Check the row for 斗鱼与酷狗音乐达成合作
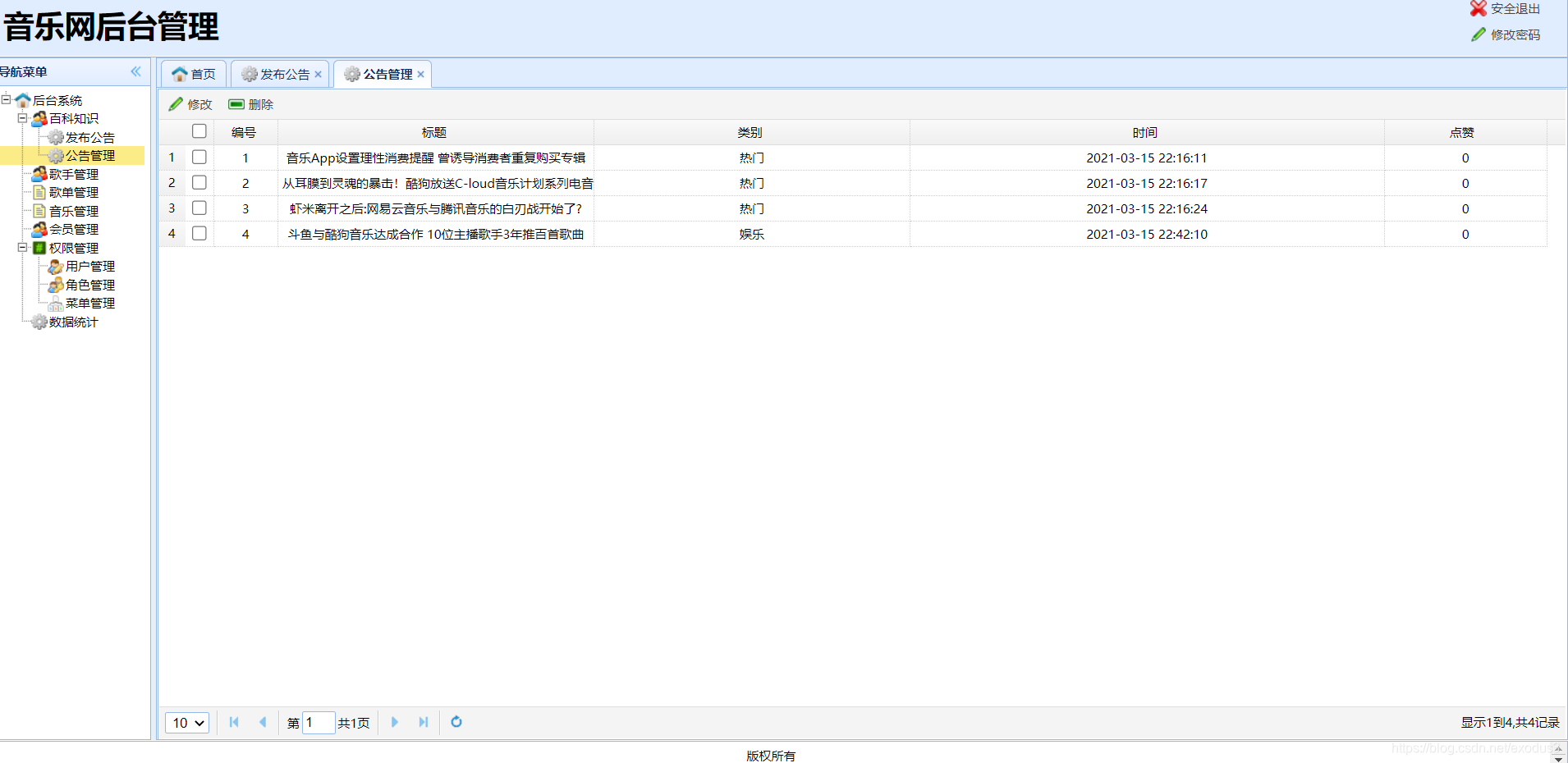The image size is (1568, 763). pyautogui.click(x=199, y=233)
